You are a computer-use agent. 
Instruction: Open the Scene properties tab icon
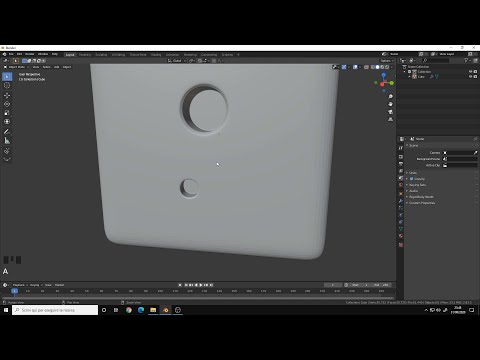point(401,178)
